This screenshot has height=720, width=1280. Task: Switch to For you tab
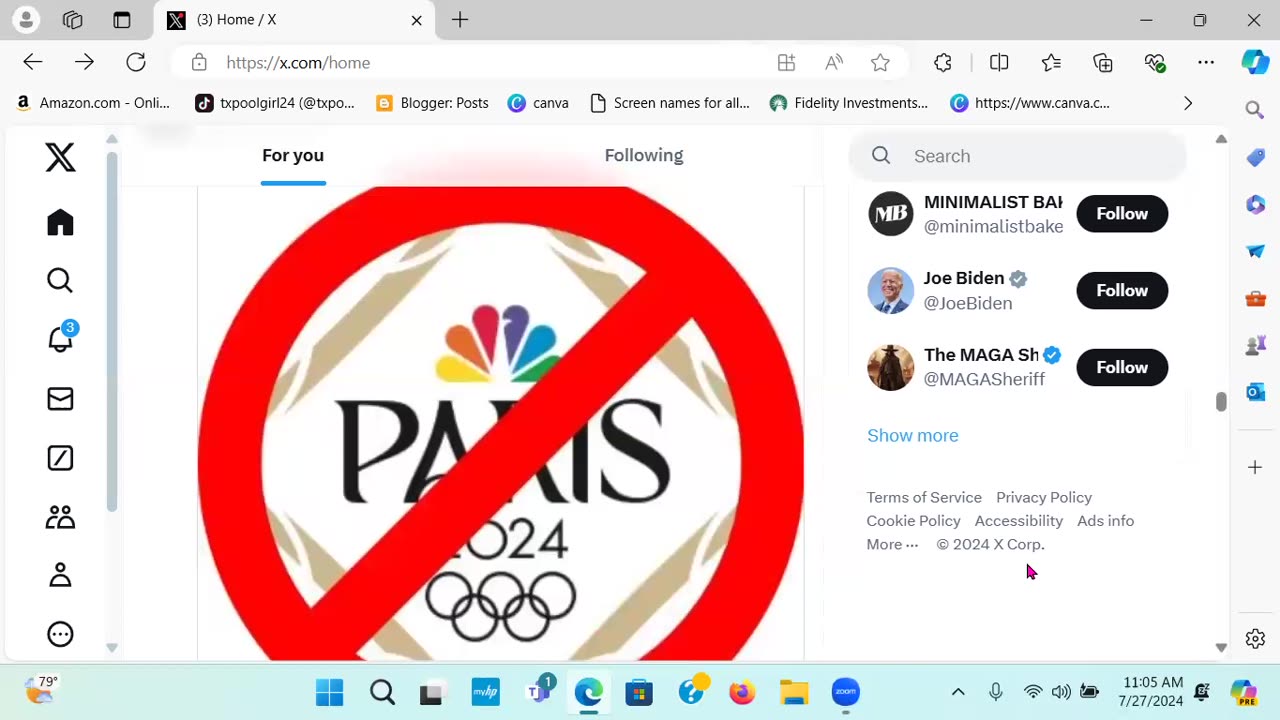tap(293, 155)
